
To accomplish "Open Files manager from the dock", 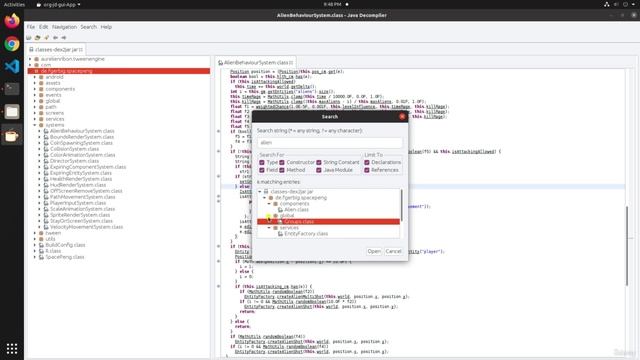I will (12, 111).
